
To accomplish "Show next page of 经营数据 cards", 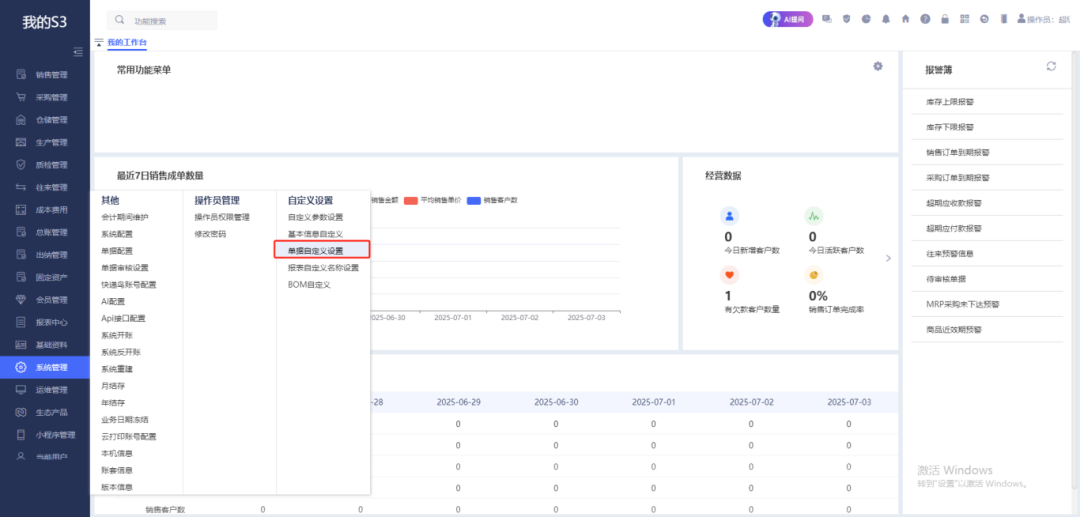I will click(888, 258).
